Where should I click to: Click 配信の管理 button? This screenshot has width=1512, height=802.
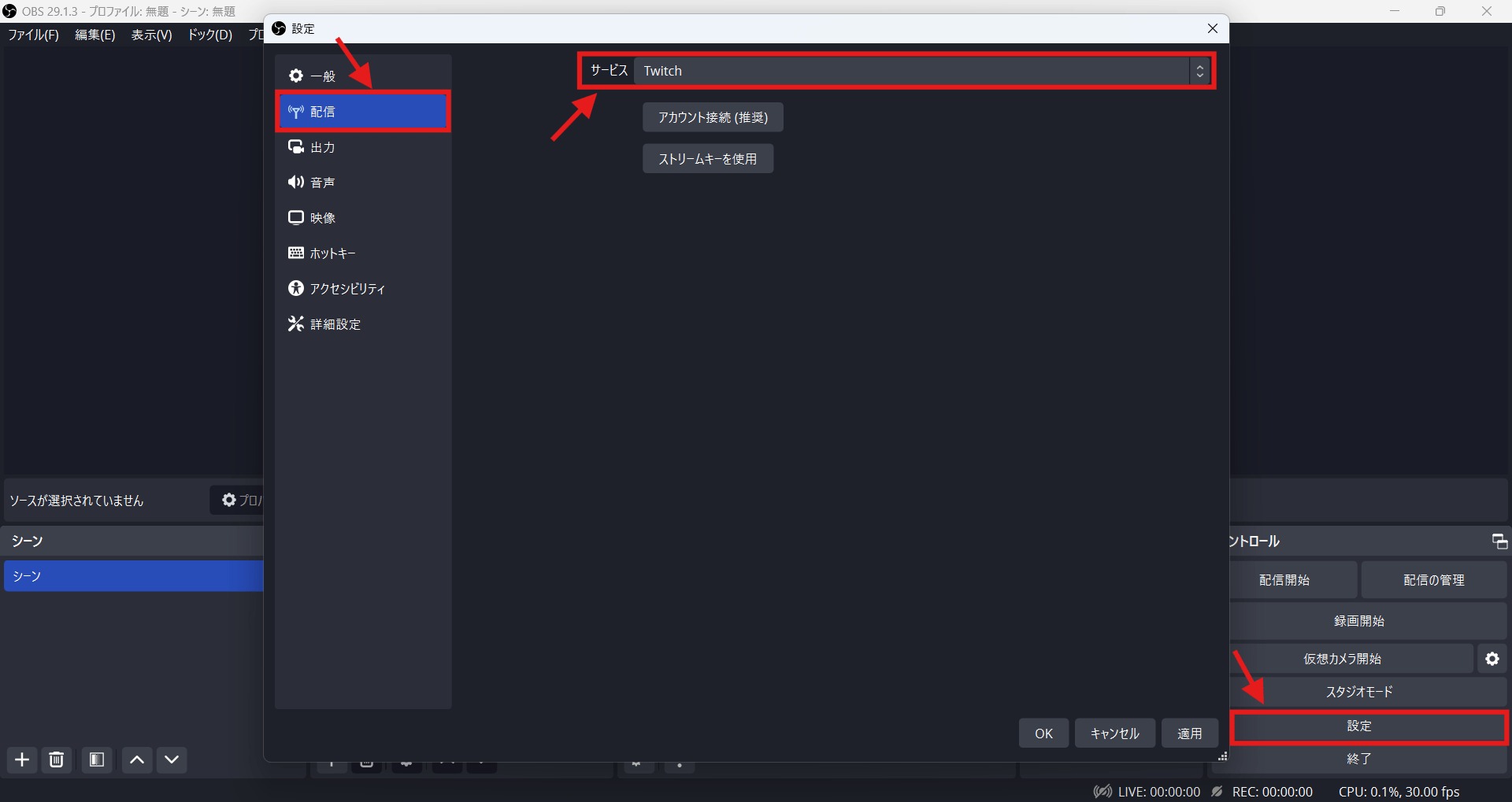1434,580
